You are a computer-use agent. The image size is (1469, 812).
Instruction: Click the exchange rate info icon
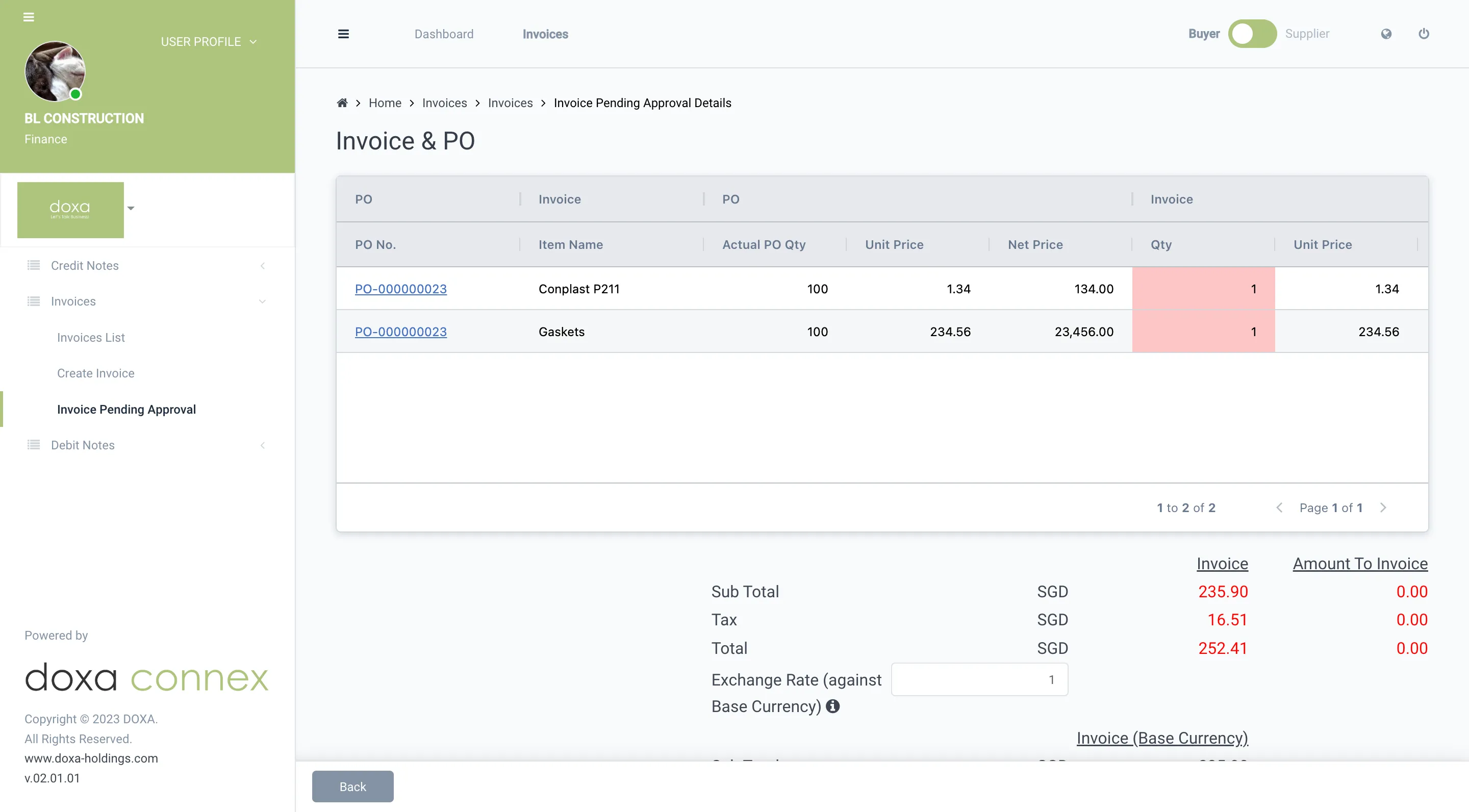coord(832,706)
